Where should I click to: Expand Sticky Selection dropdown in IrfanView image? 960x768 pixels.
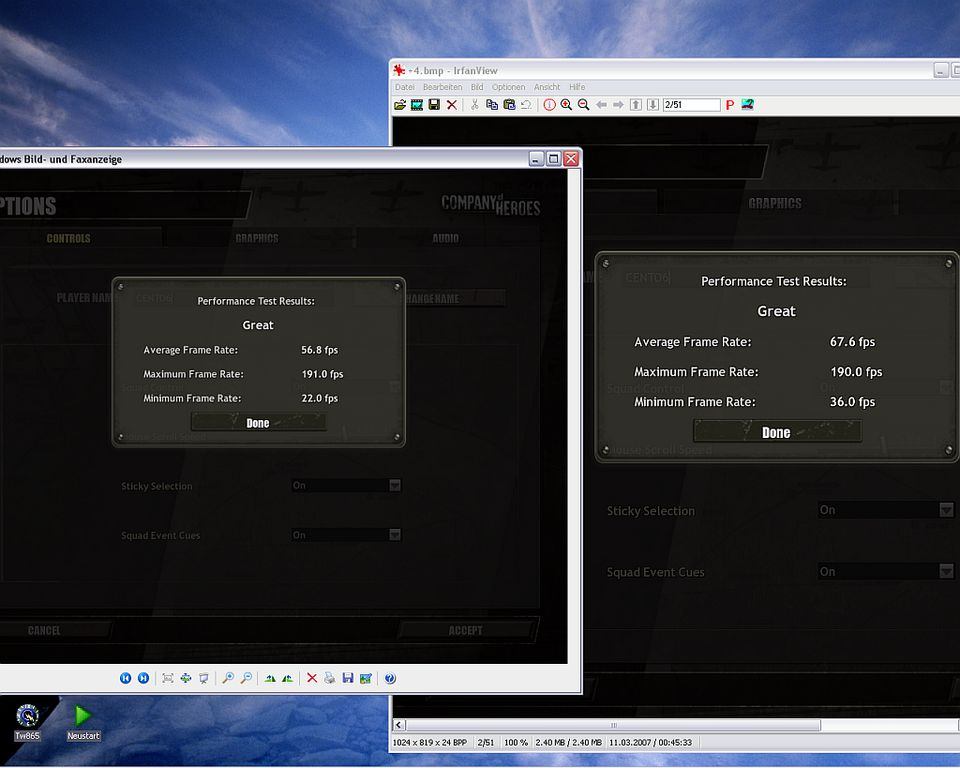point(947,510)
